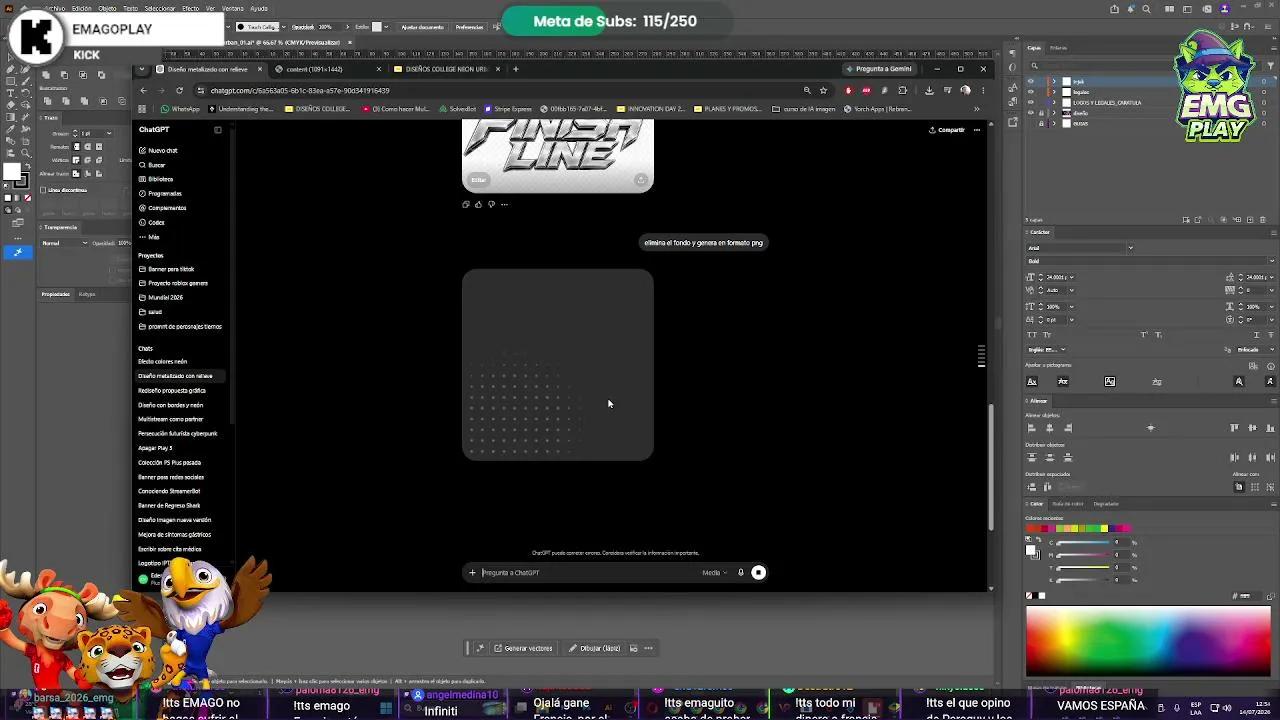Expand the diseño layer arrow
Screen dimensions: 1280x720
pyautogui.click(x=1053, y=113)
